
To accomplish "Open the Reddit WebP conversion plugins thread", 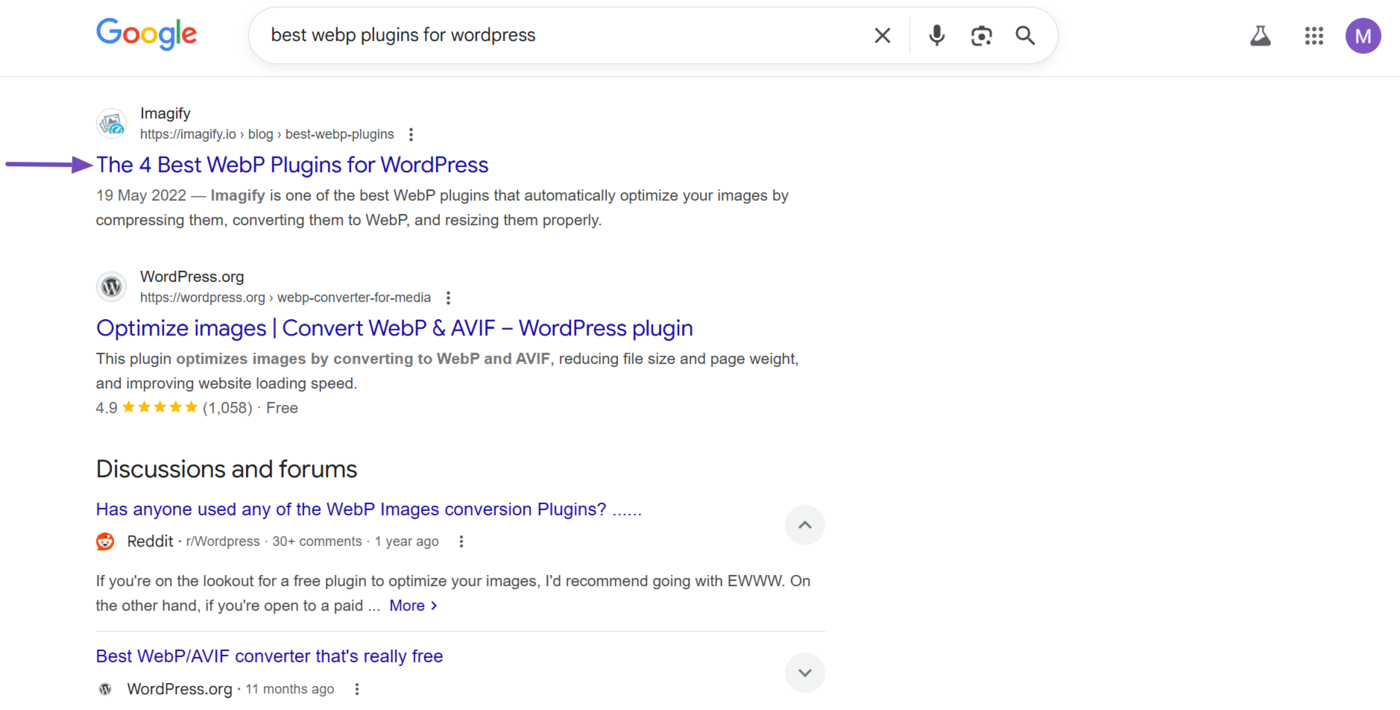I will (x=368, y=510).
